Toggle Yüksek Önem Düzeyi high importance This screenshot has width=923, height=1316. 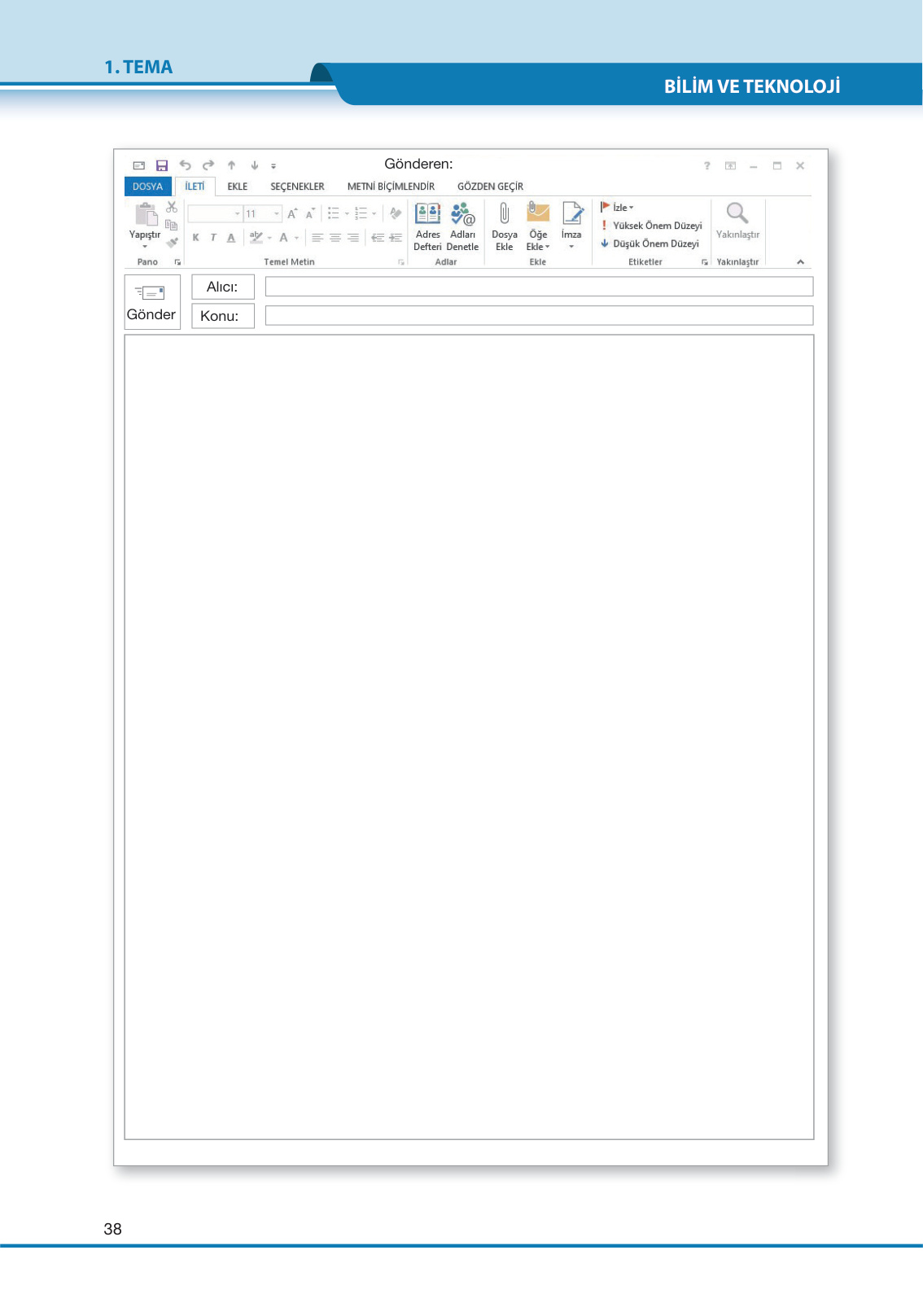(651, 226)
